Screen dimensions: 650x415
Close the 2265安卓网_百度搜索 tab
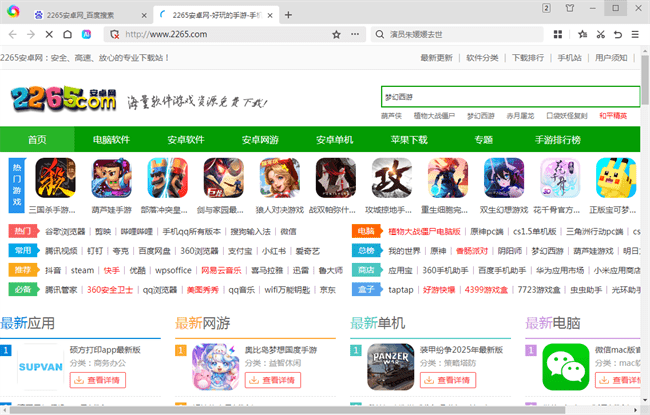[144, 15]
